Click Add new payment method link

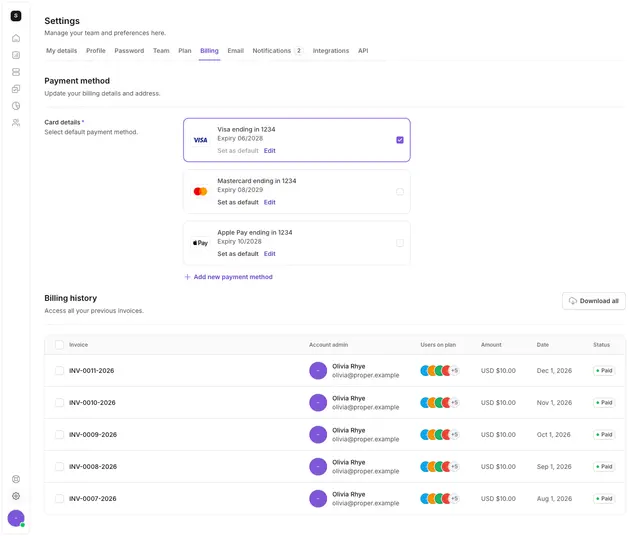[229, 277]
